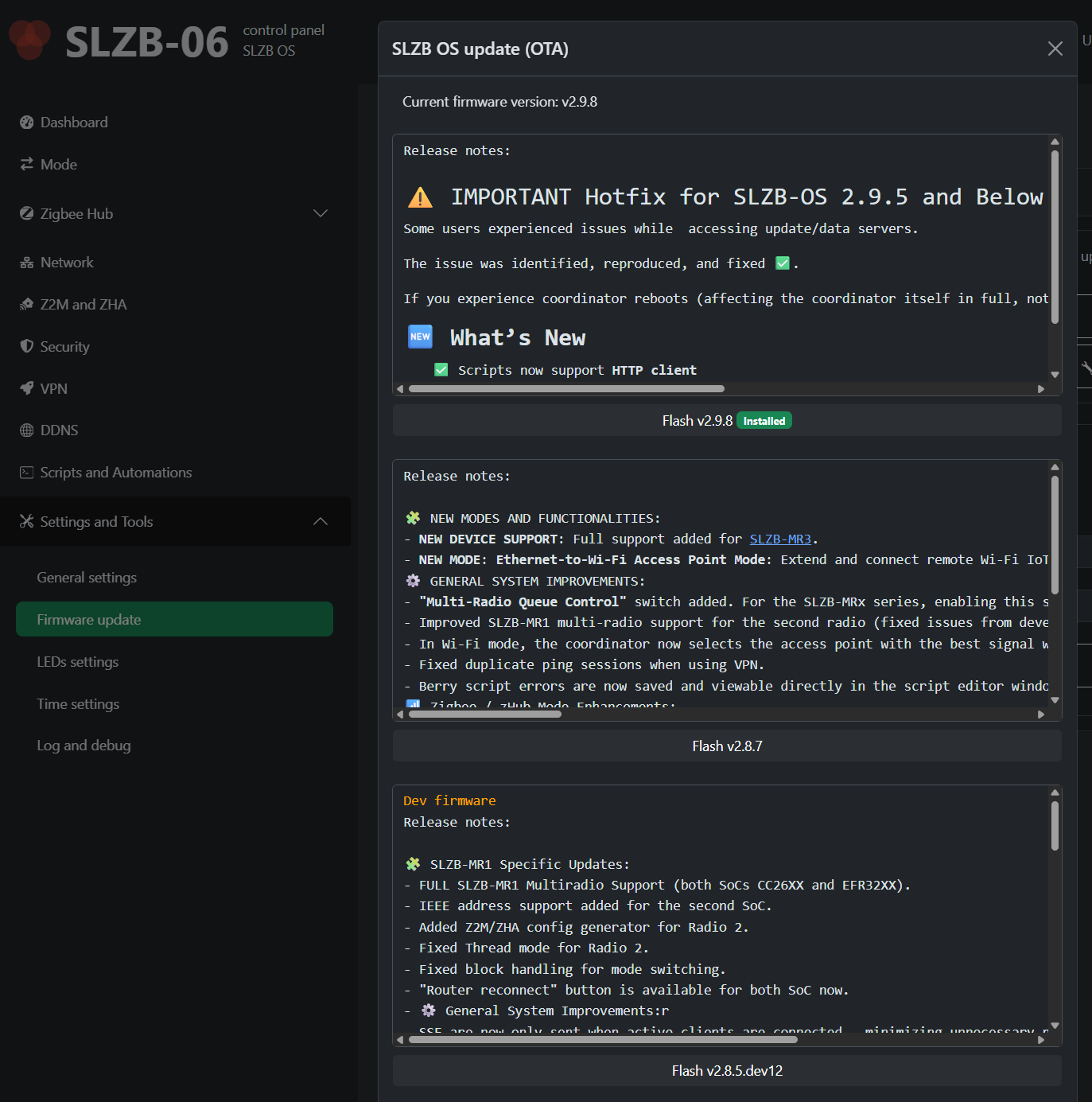Screen dimensions: 1092x1102
Task: Click the 'What's New' heading
Action: (x=518, y=338)
